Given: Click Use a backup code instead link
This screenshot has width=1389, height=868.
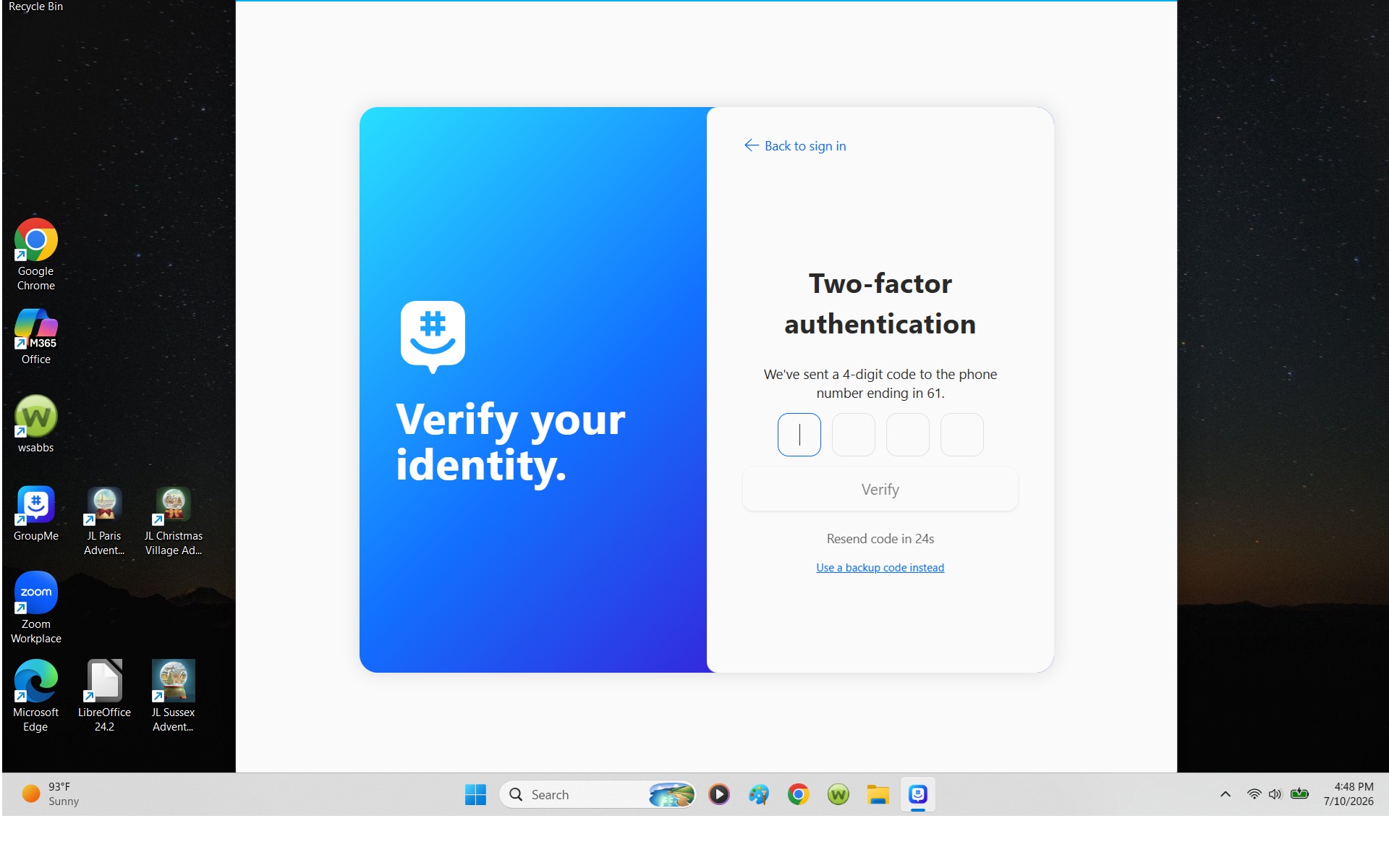Looking at the screenshot, I should 880,568.
